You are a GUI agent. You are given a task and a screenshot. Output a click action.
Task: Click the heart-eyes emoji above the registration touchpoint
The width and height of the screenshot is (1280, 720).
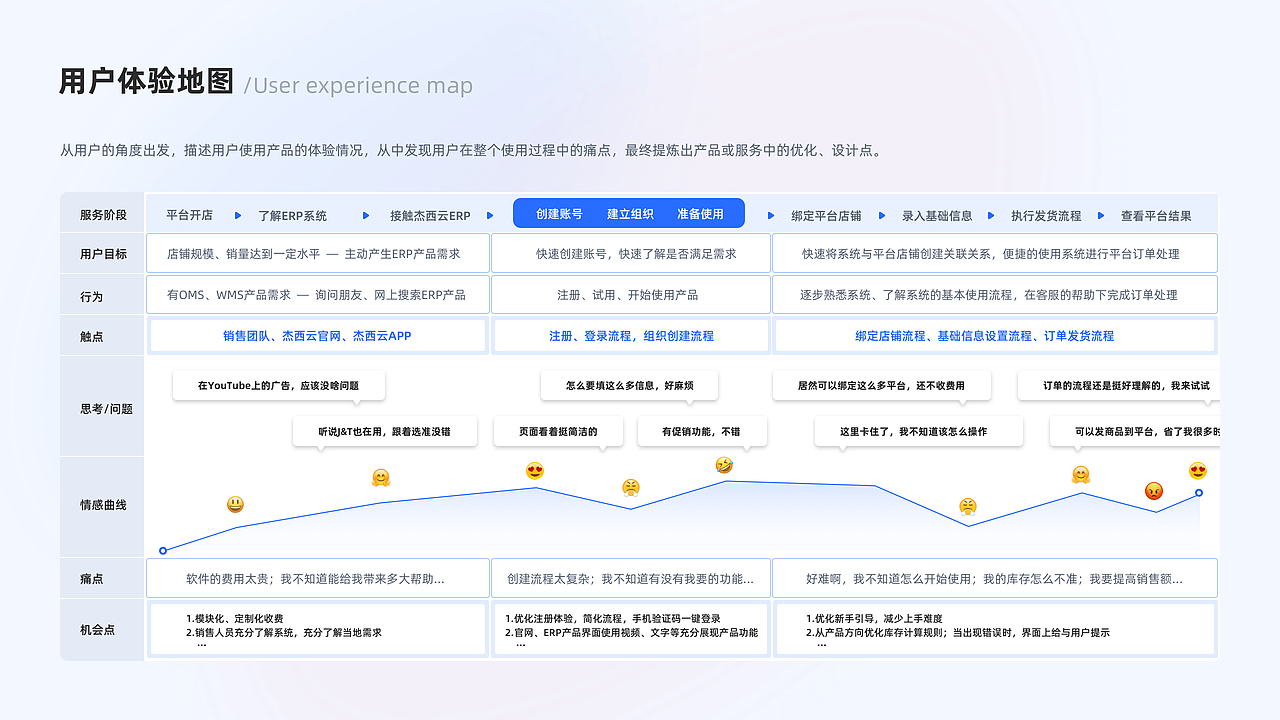(x=535, y=471)
